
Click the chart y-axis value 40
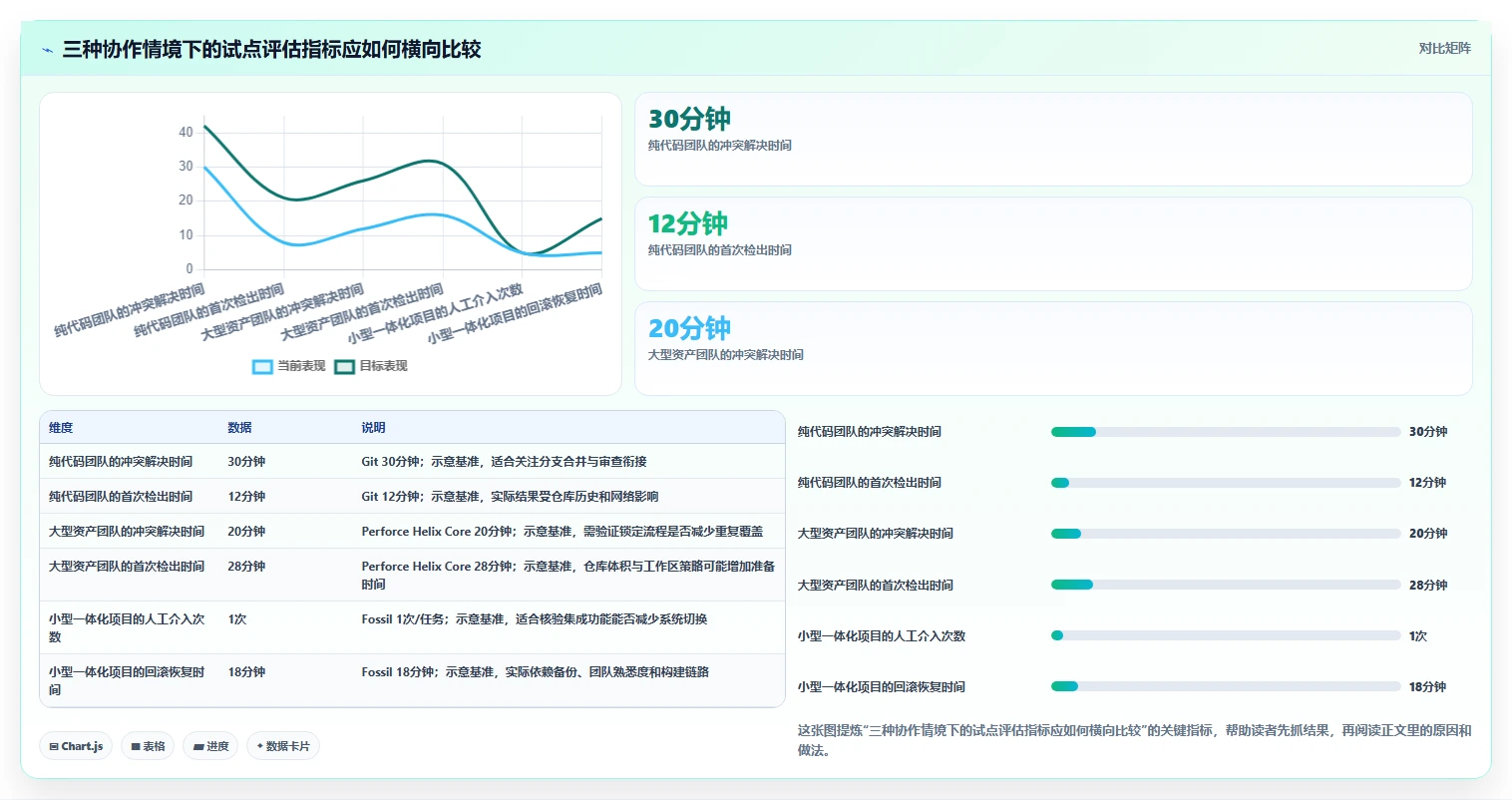pyautogui.click(x=186, y=132)
